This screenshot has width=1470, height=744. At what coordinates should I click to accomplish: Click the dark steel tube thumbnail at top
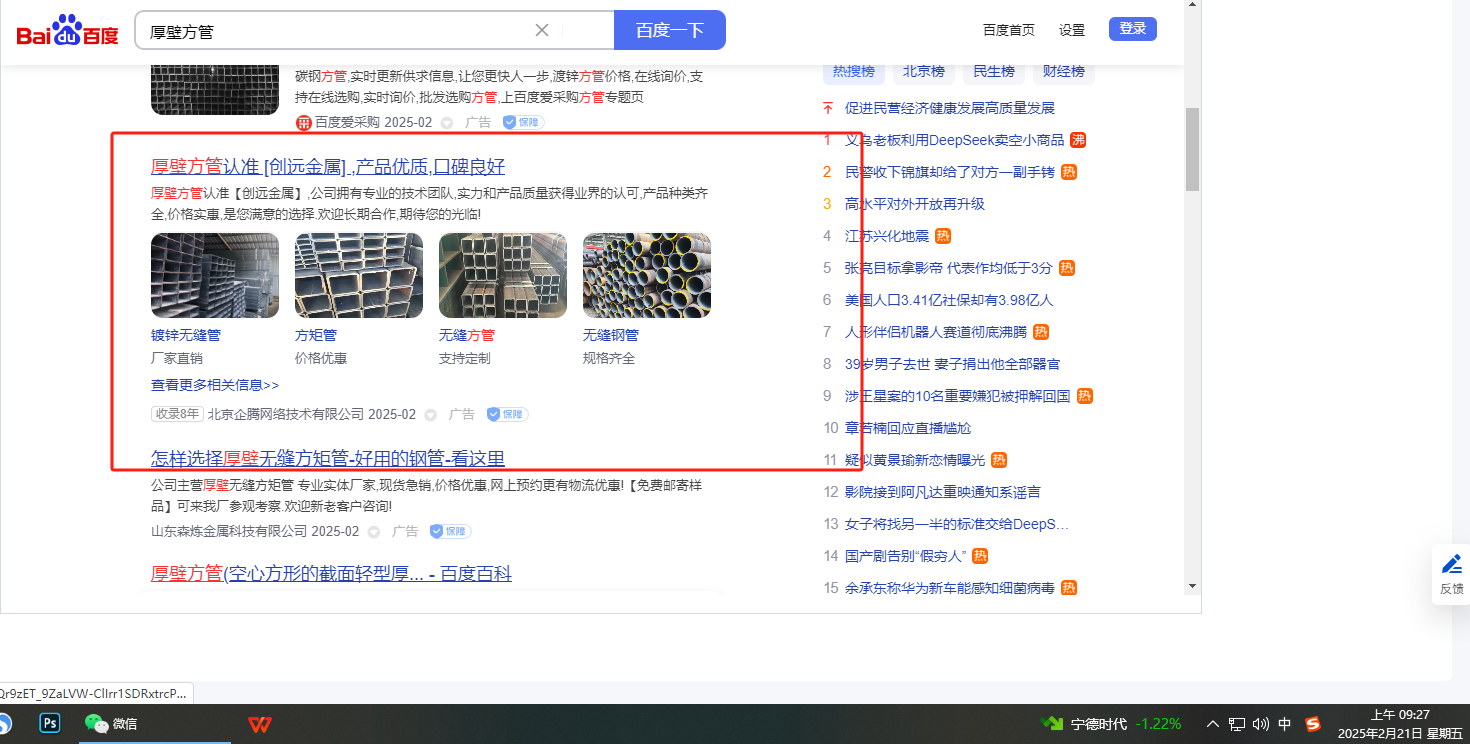tap(215, 90)
